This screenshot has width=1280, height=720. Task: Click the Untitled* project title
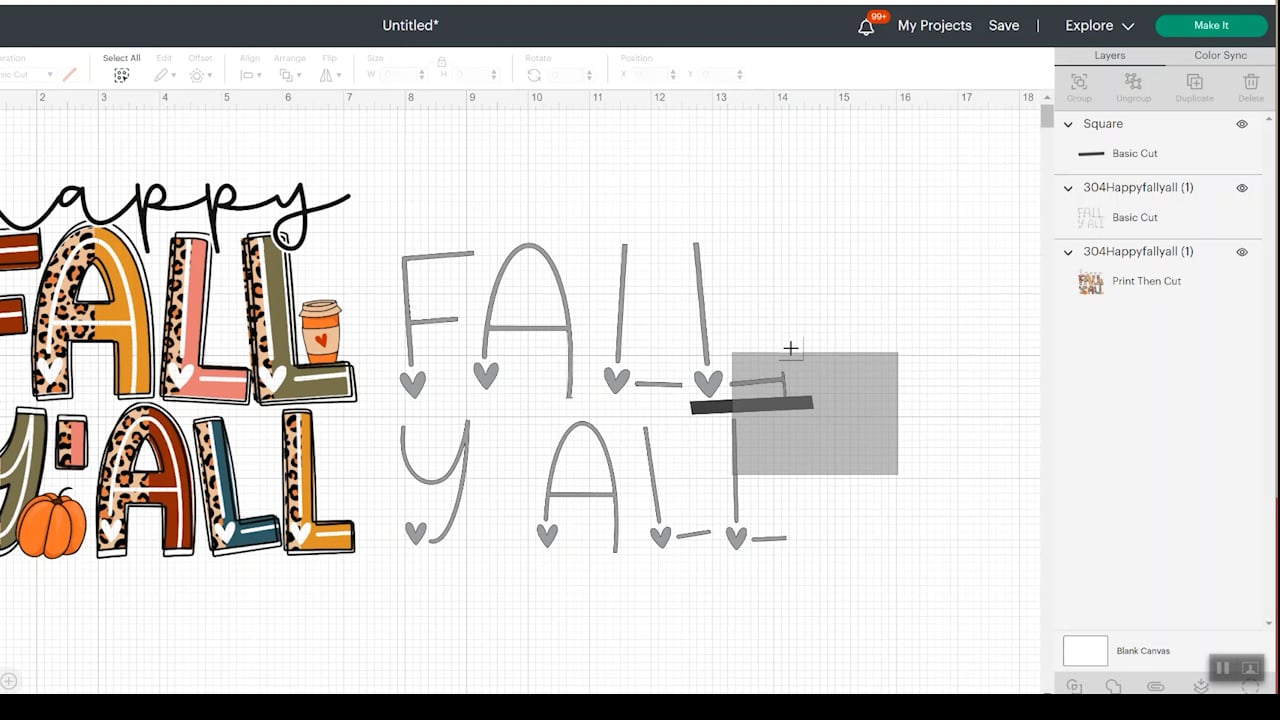pos(410,26)
